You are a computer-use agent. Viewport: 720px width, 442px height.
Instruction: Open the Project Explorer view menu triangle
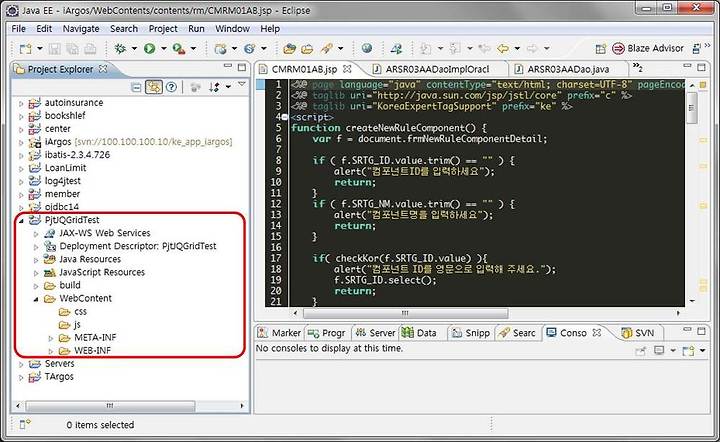click(x=242, y=84)
